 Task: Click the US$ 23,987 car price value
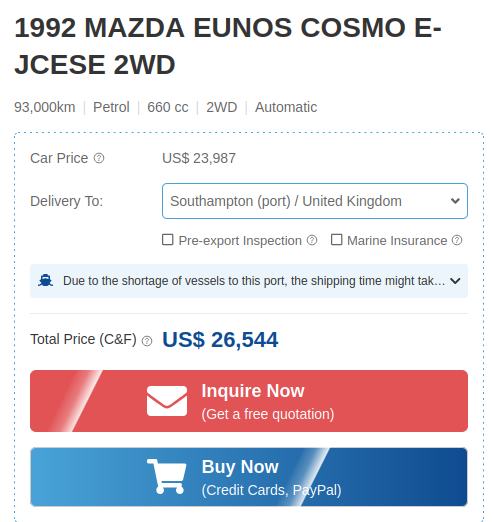coord(199,158)
